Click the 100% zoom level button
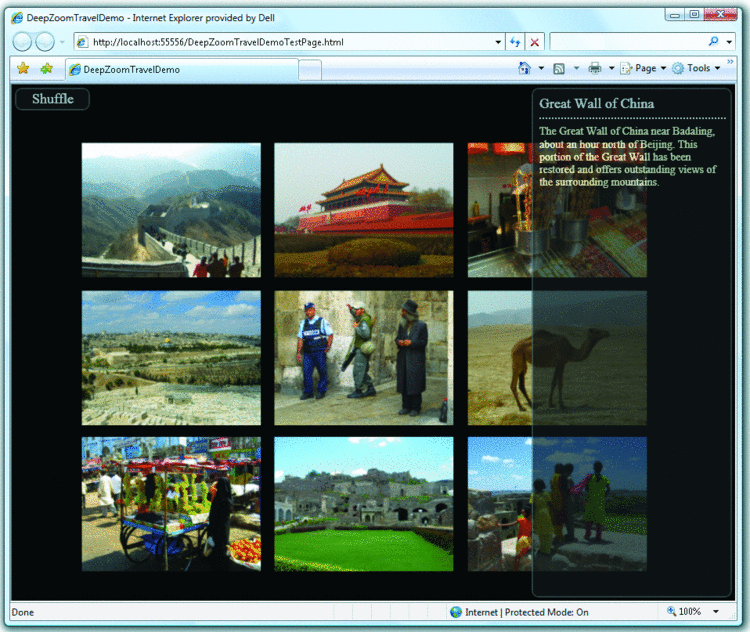Viewport: 750px width, 632px height. (x=684, y=611)
